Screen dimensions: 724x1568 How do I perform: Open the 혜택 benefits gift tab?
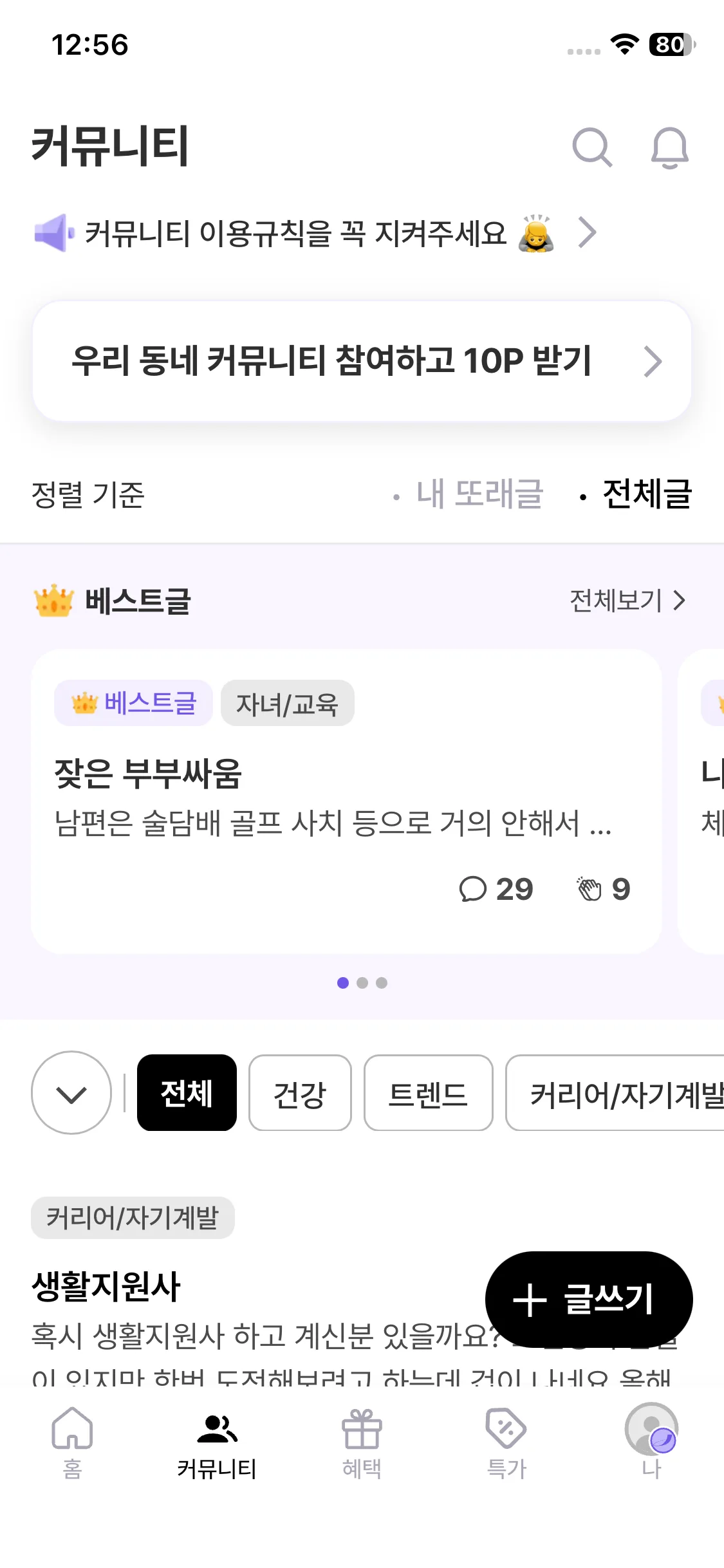click(x=362, y=1441)
